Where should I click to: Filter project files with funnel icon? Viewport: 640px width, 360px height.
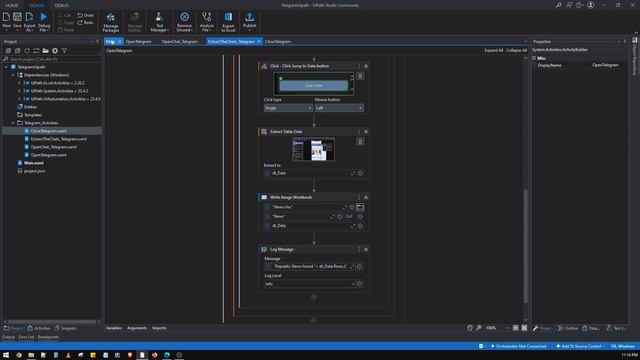click(x=64, y=51)
